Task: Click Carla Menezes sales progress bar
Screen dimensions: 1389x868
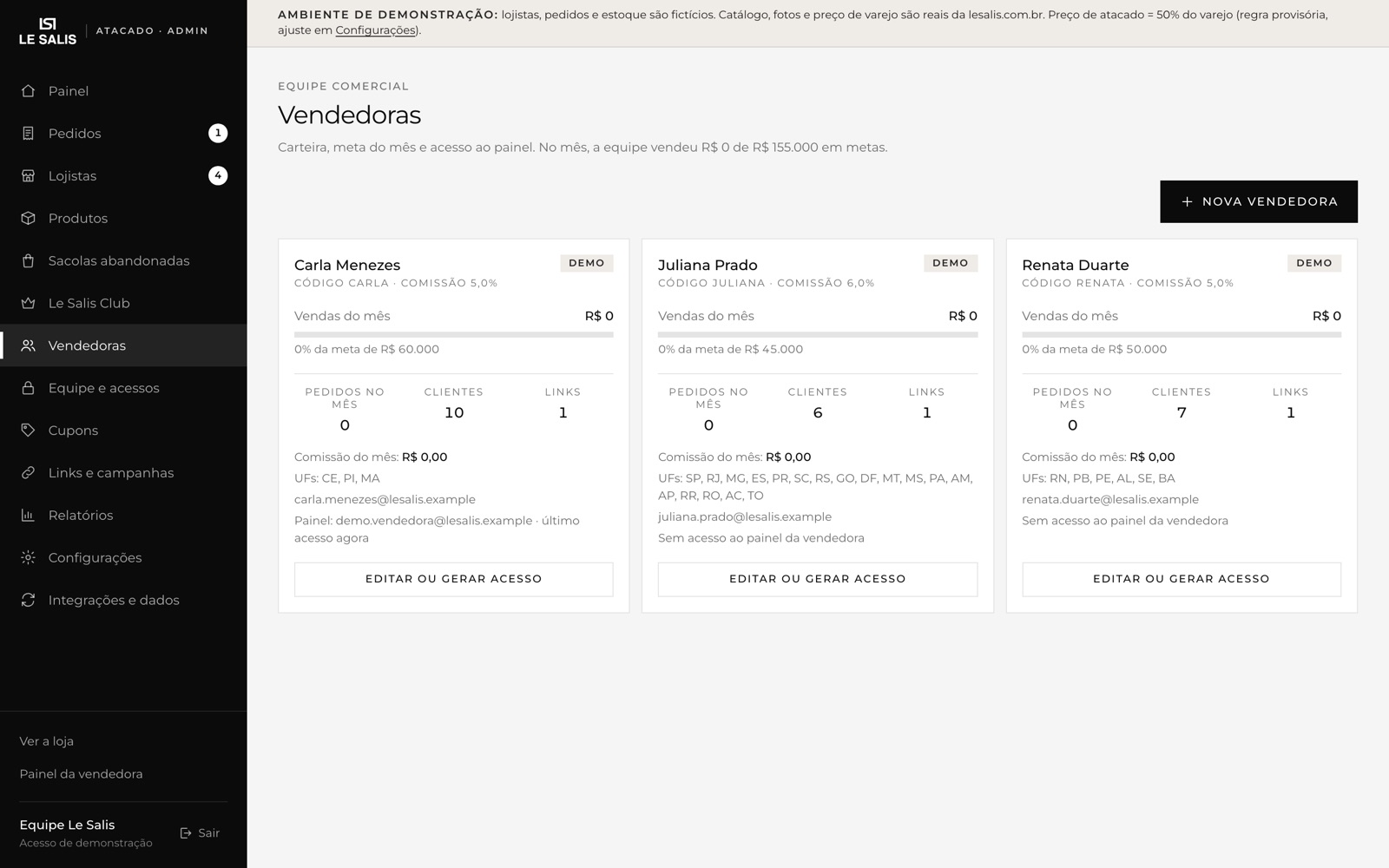Action: coord(453,334)
